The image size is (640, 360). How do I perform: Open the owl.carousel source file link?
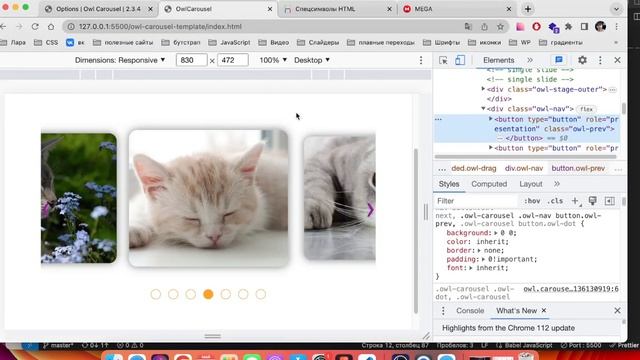coord(571,289)
